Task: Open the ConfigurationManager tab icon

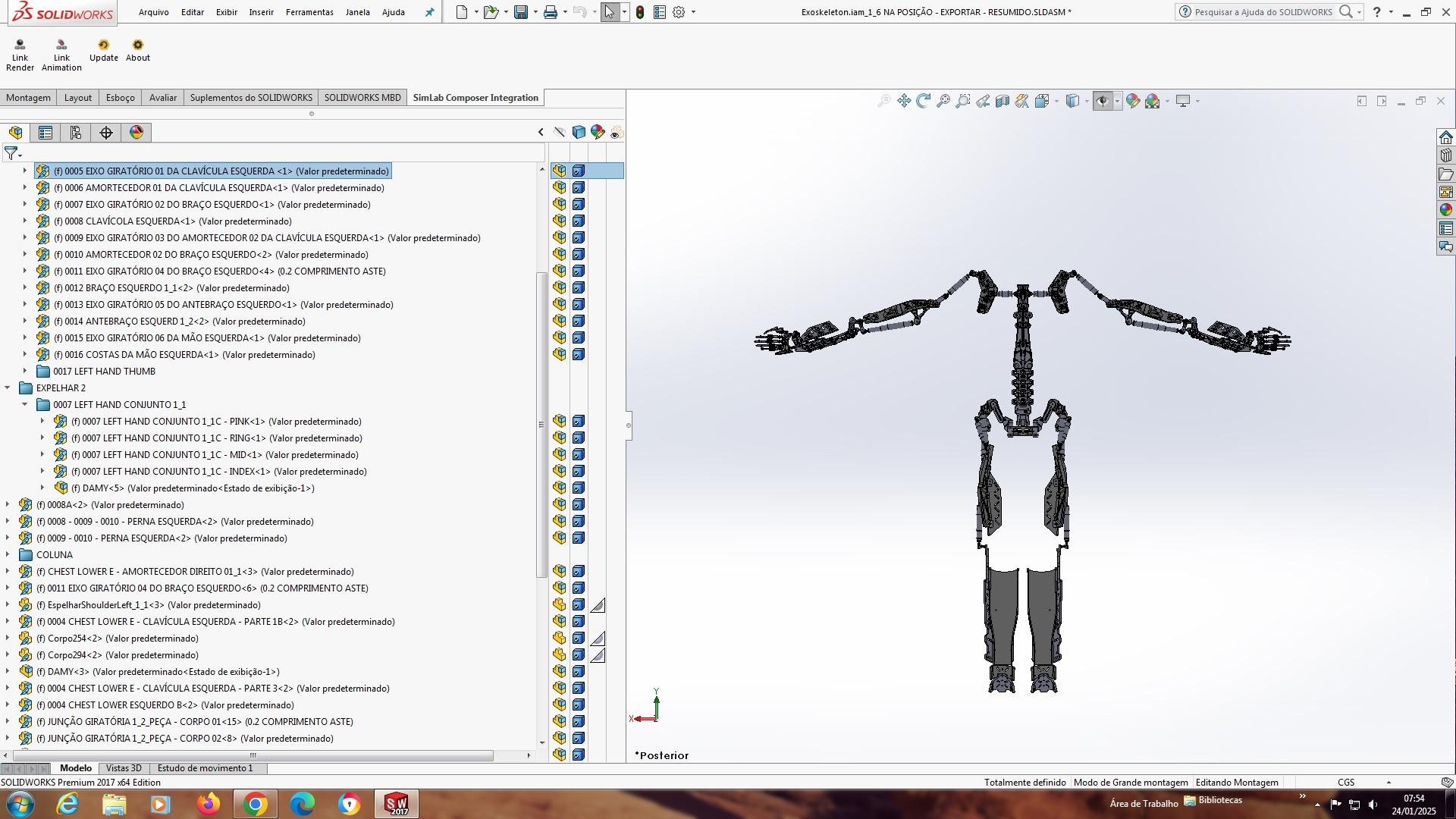Action: click(x=76, y=133)
